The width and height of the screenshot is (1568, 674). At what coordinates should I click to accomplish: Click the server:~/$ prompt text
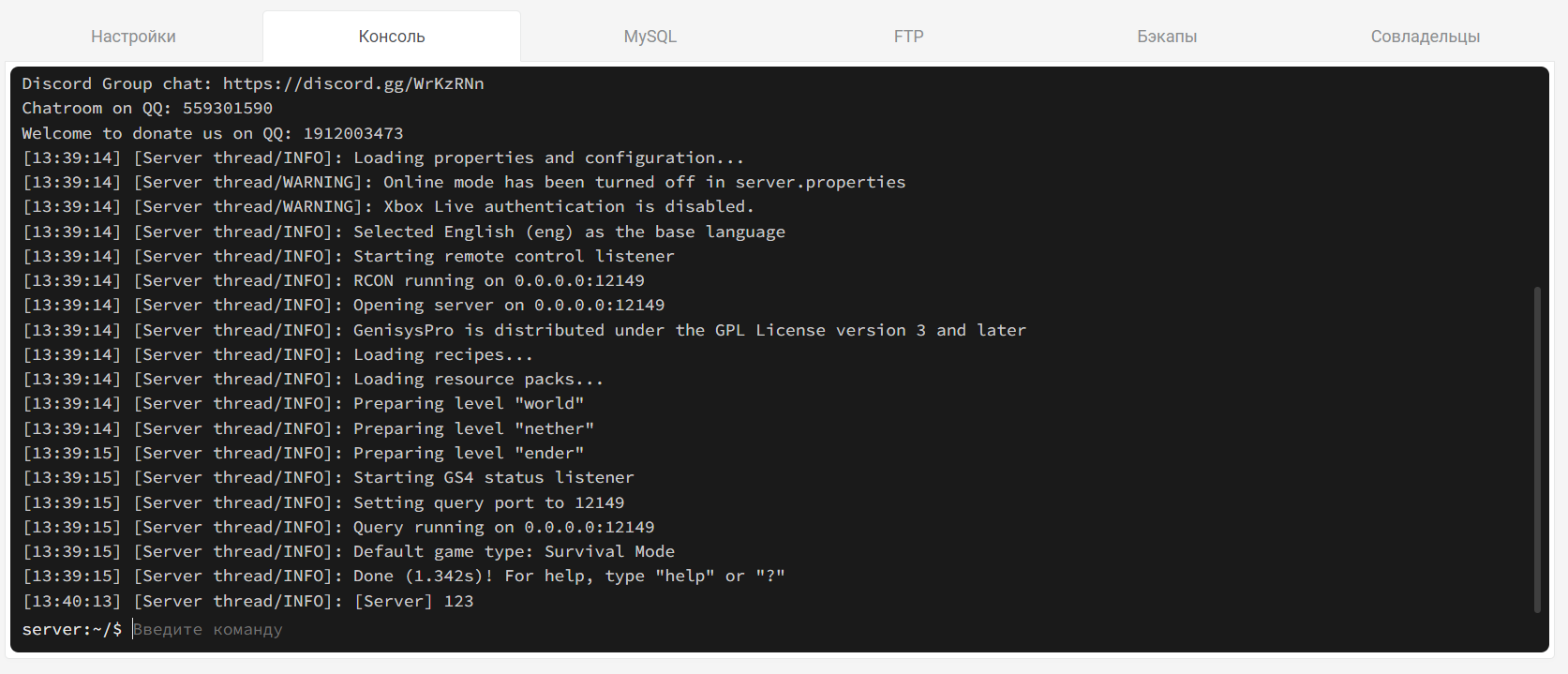[71, 629]
